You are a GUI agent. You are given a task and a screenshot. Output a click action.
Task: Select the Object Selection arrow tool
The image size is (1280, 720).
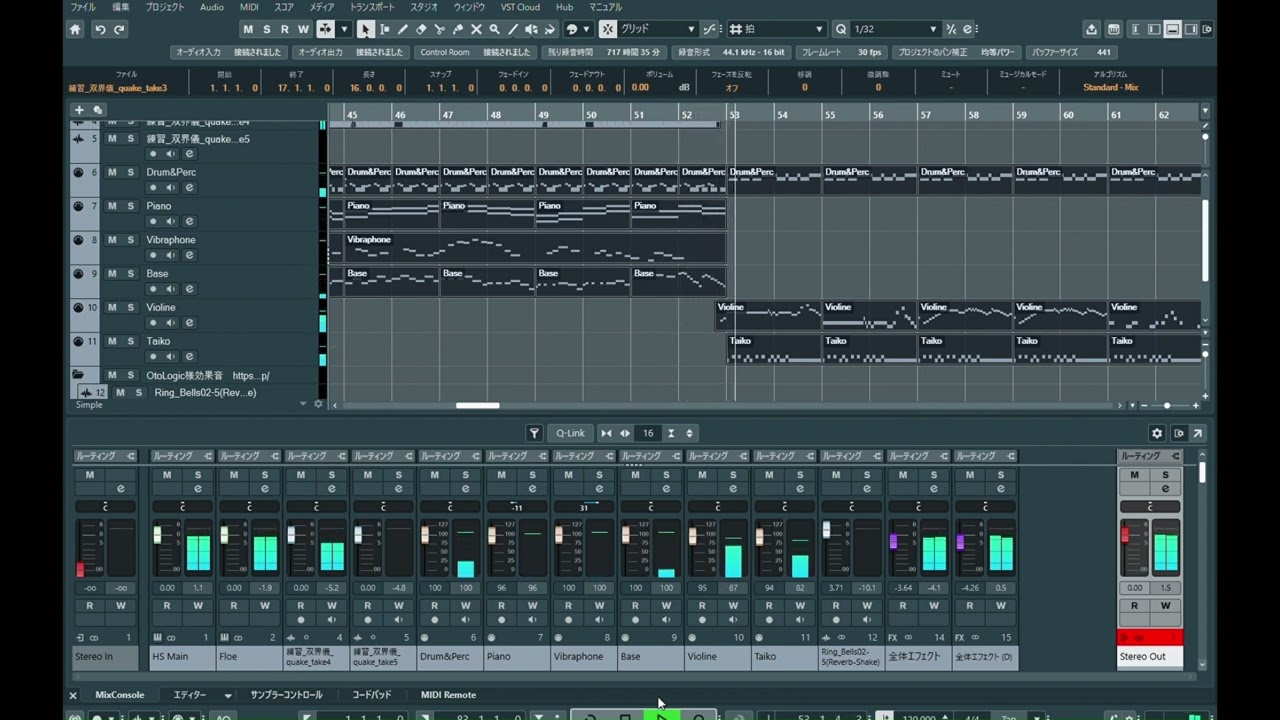click(x=366, y=29)
